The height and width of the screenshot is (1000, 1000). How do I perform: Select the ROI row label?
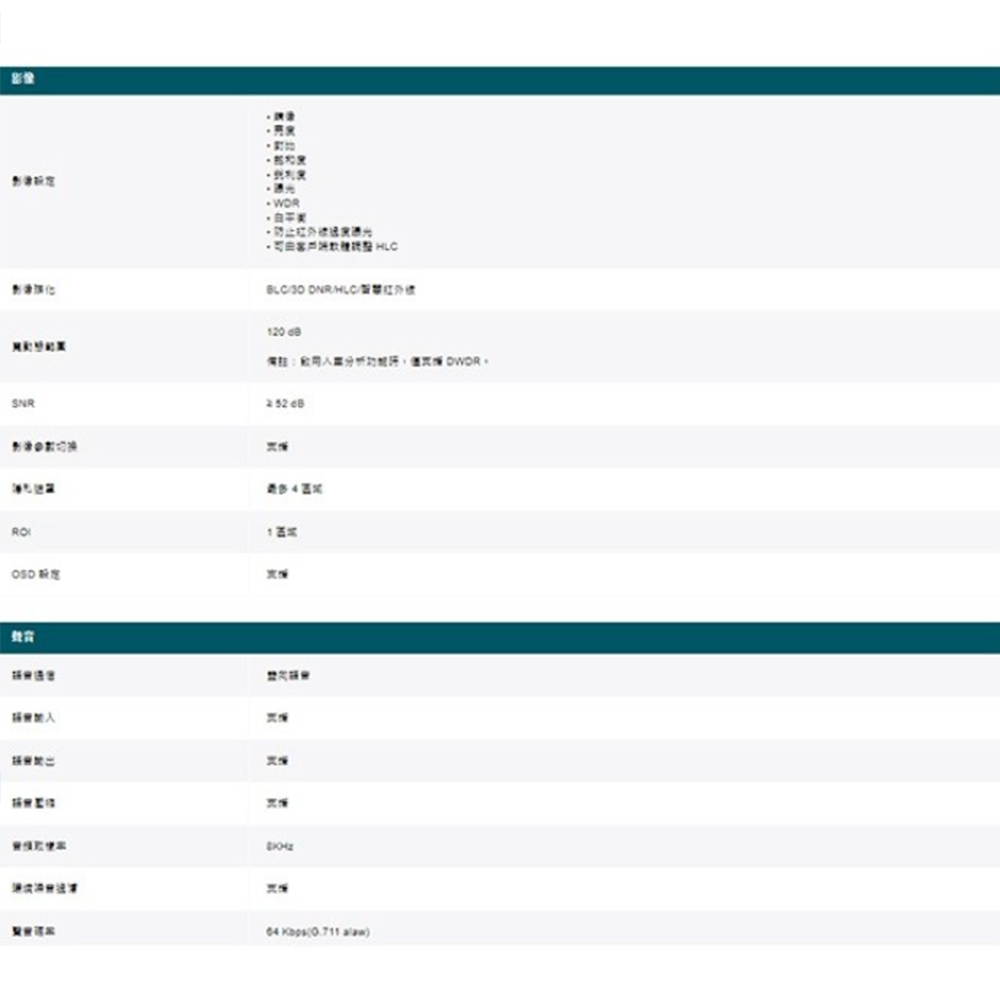click(x=21, y=532)
